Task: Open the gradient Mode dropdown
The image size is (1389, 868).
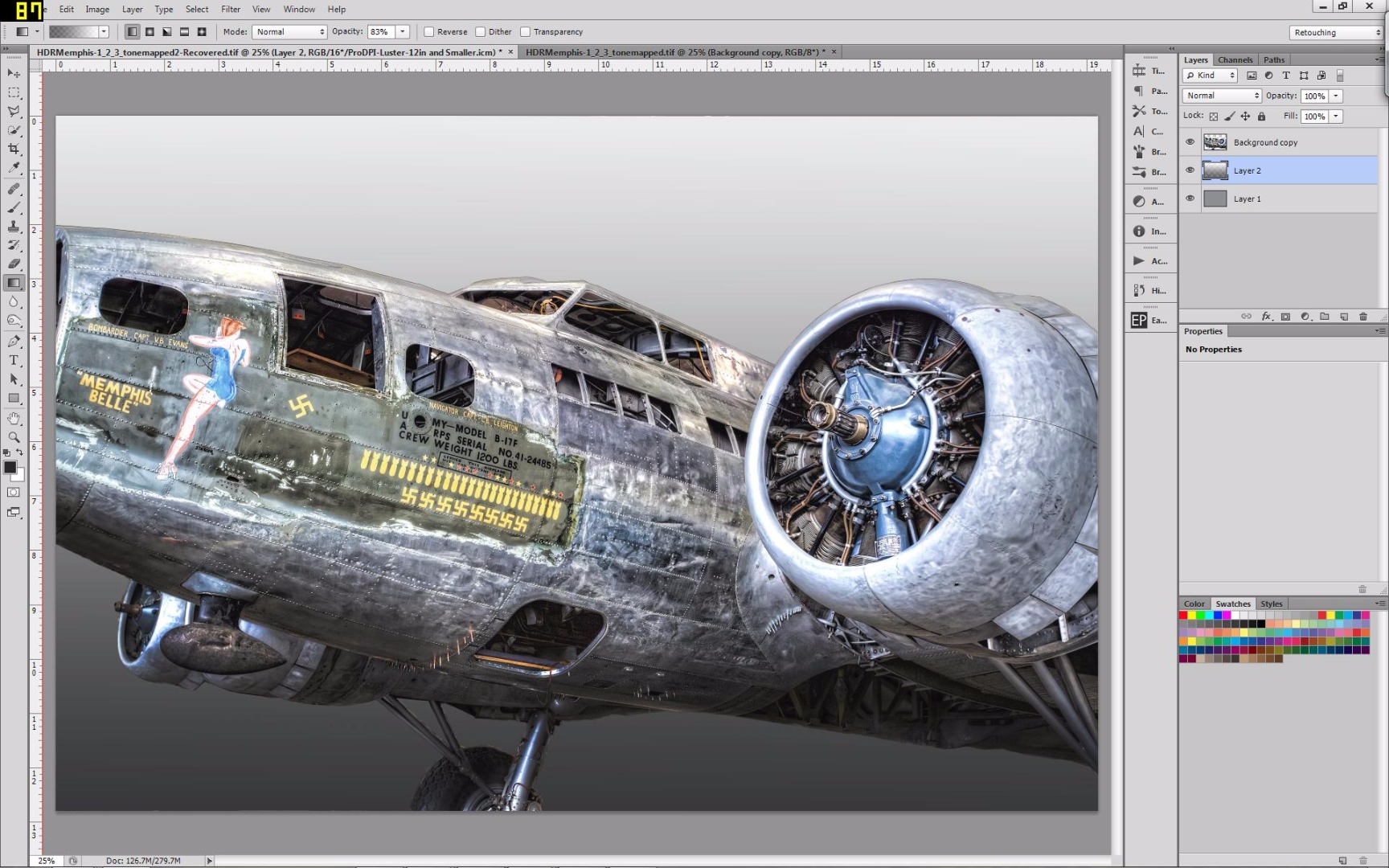Action: [289, 32]
